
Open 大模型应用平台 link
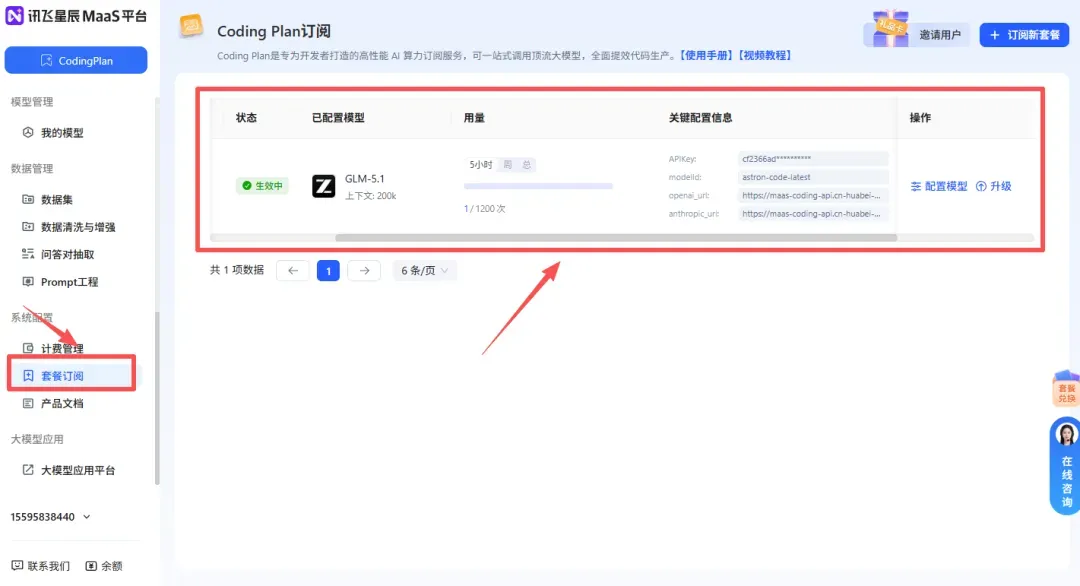pos(78,470)
